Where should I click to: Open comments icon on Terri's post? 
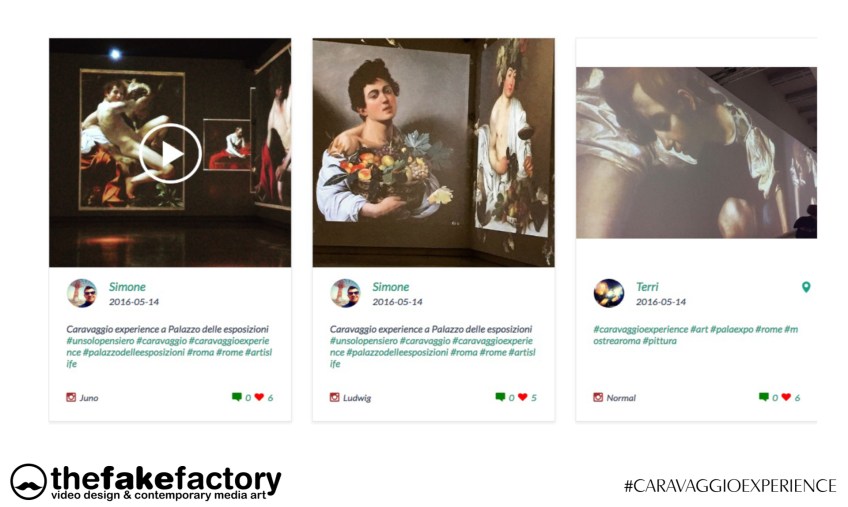764,397
